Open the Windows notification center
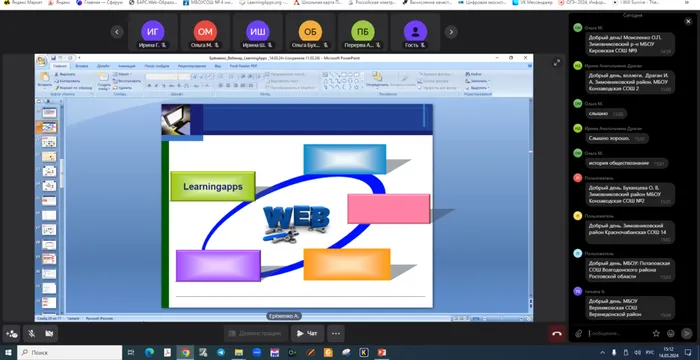The image size is (700, 360). (688, 352)
